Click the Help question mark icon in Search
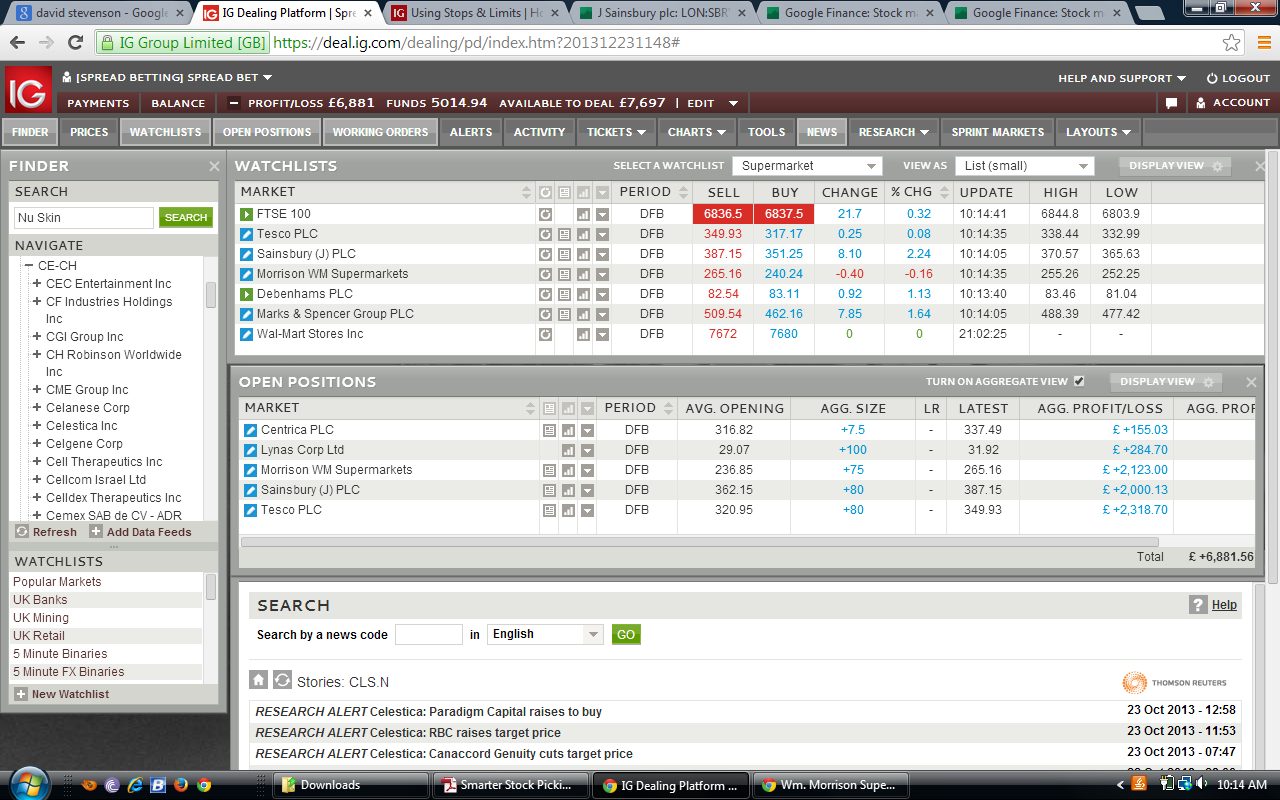Viewport: 1280px width, 800px height. pos(1198,605)
